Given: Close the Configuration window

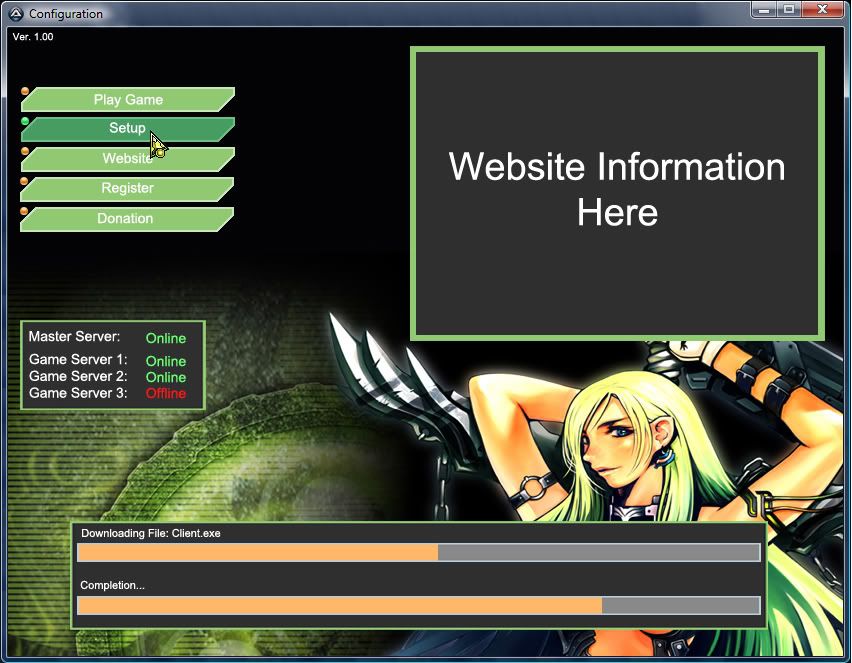Looking at the screenshot, I should coord(823,10).
